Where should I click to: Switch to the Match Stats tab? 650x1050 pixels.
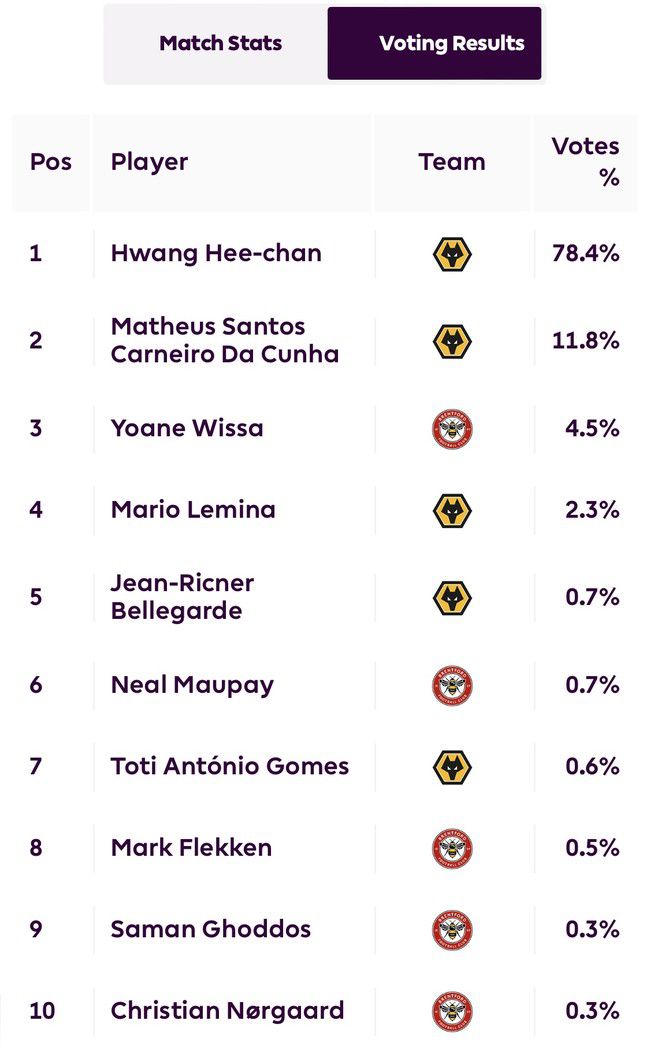[220, 43]
